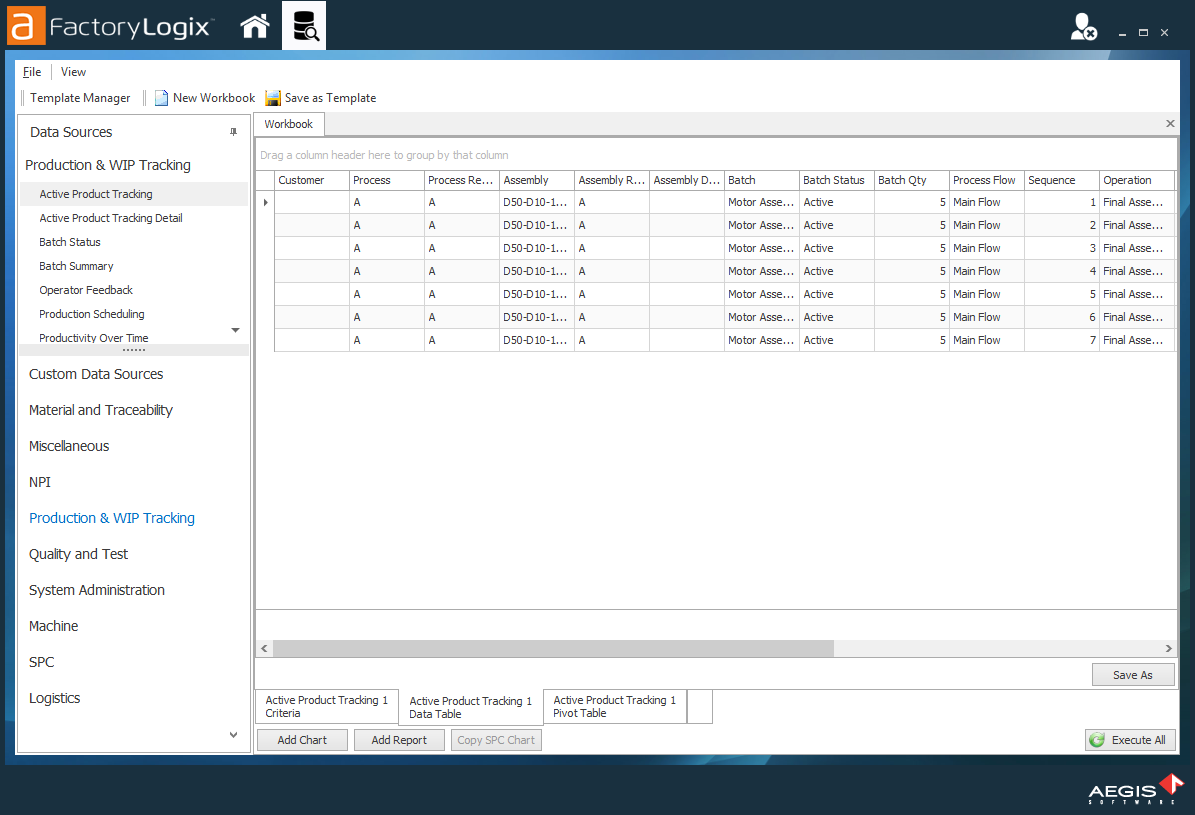The image size is (1195, 815).
Task: Click the Template Manager toolbar item
Action: (x=79, y=97)
